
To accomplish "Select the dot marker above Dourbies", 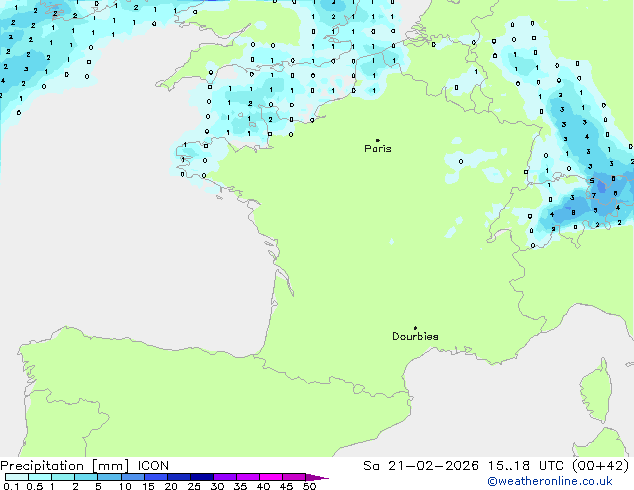I will (x=415, y=328).
